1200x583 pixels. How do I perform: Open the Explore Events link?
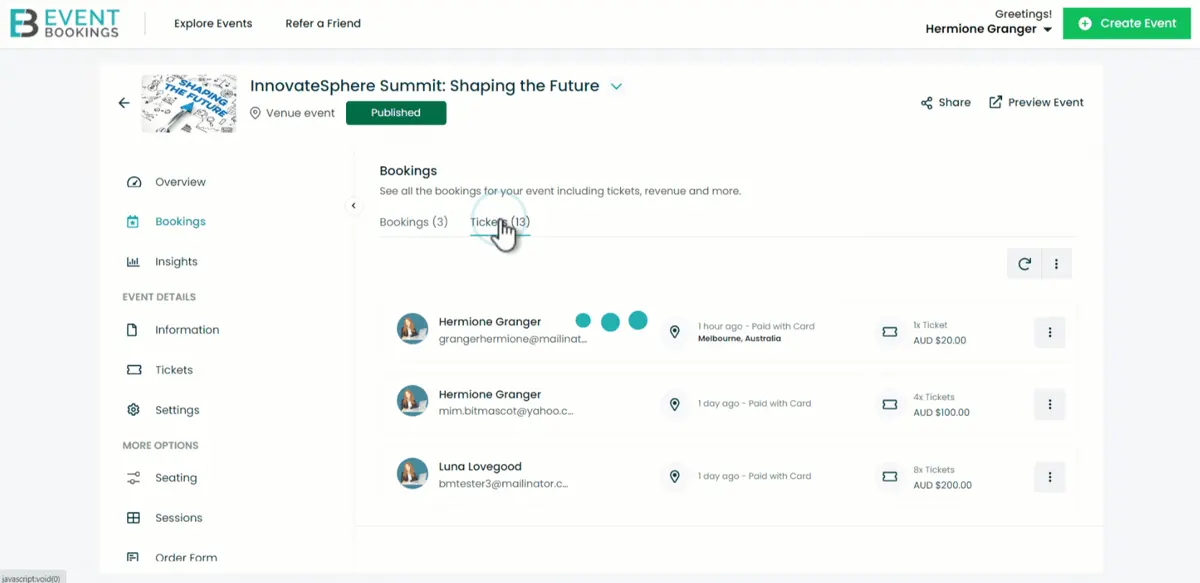[213, 23]
